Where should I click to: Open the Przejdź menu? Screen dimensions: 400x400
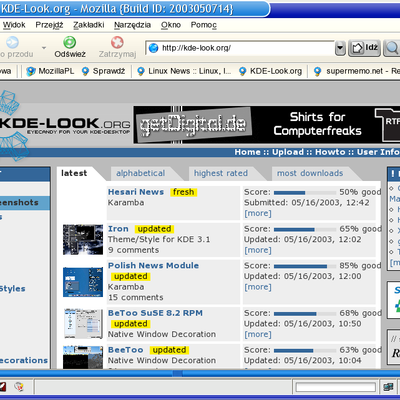point(49,25)
